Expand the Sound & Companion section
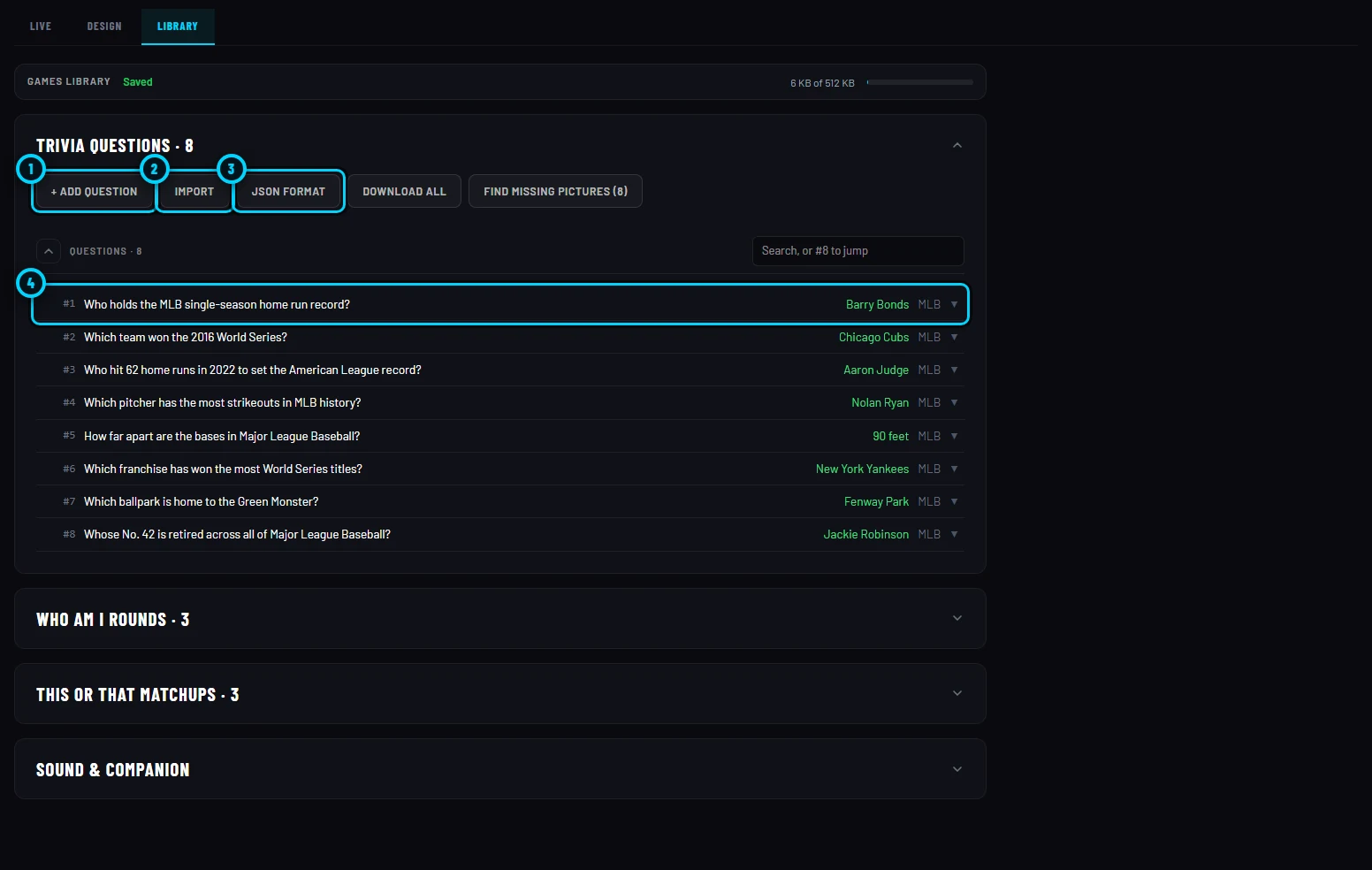The image size is (1372, 870). (x=957, y=769)
